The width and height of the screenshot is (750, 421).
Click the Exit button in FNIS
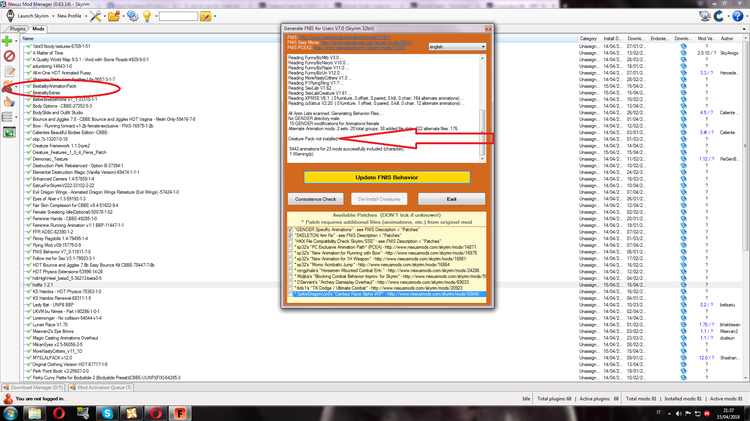pyautogui.click(x=452, y=199)
